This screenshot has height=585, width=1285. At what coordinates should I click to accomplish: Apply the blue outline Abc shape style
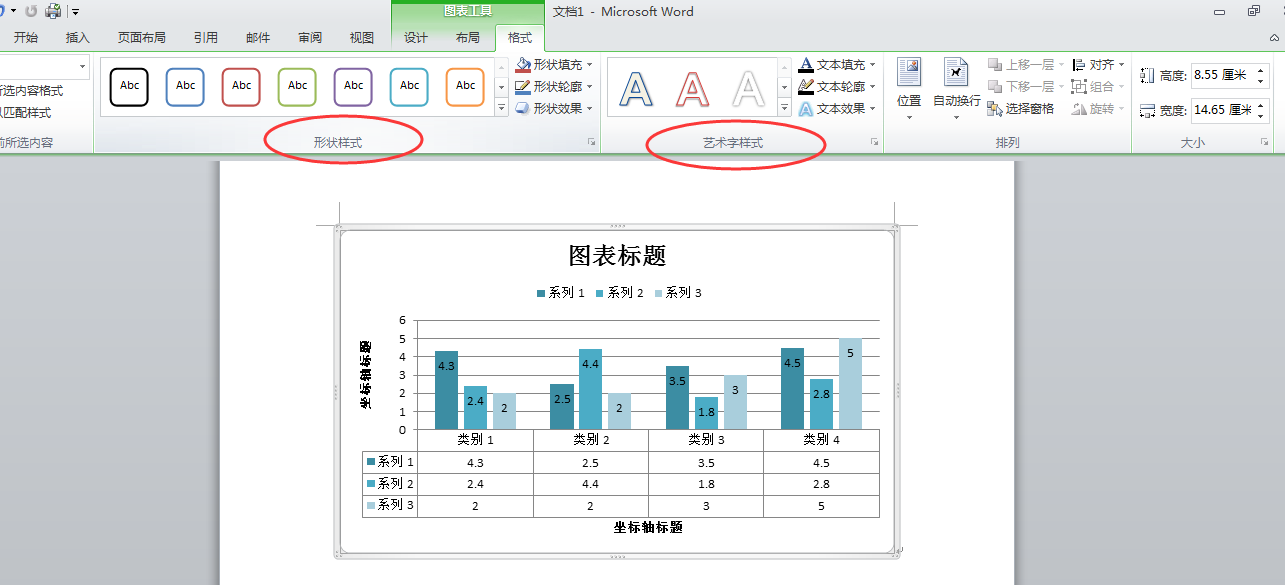[186, 86]
